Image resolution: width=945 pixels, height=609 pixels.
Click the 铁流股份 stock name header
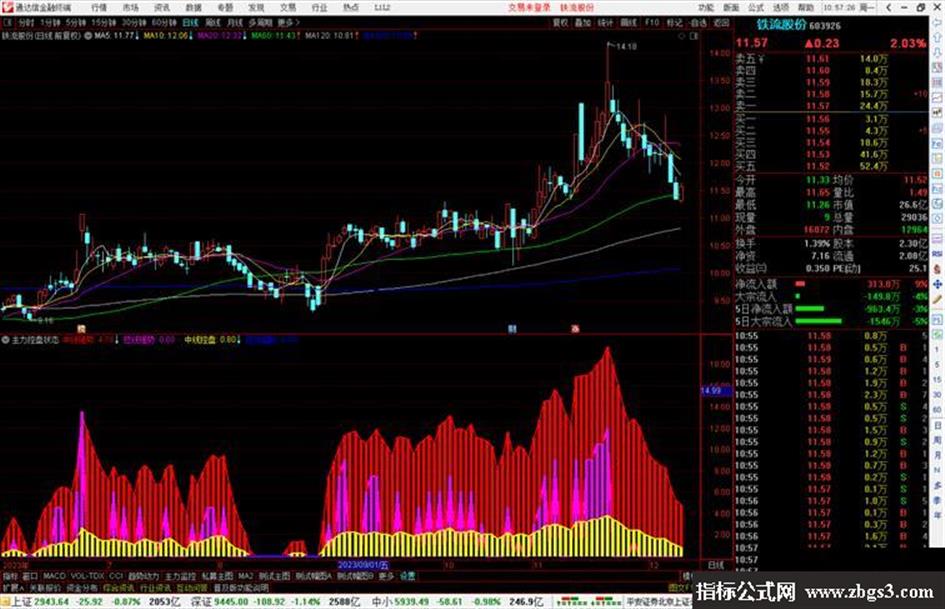click(782, 25)
